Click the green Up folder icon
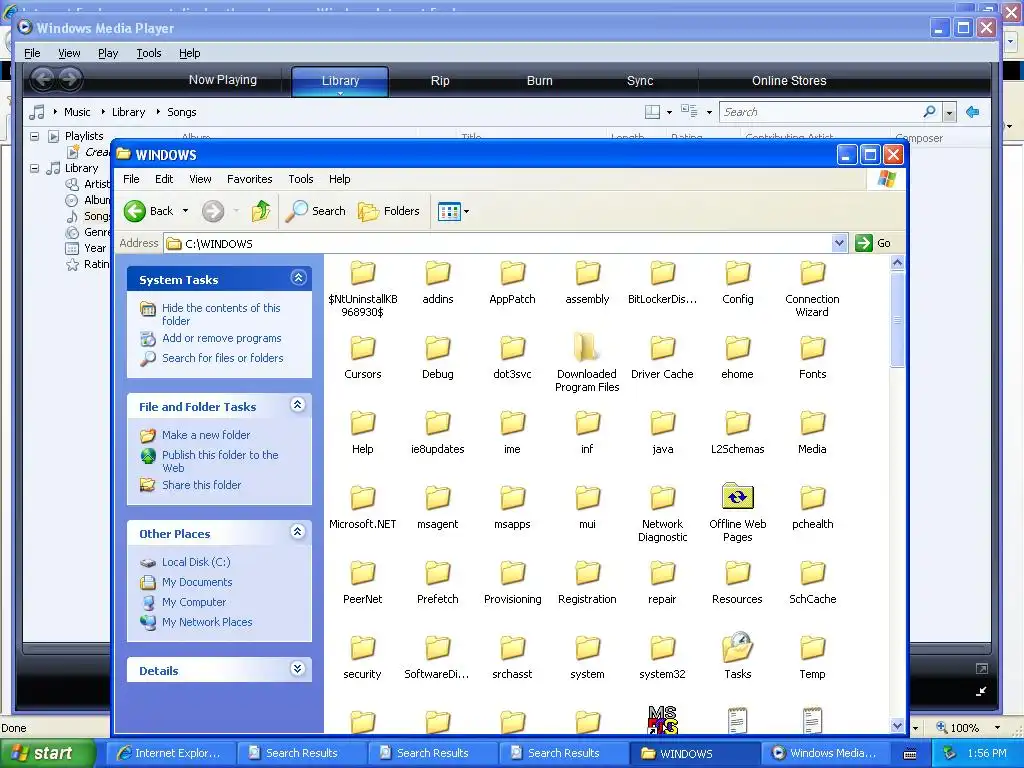Viewport: 1024px width, 768px height. point(261,211)
